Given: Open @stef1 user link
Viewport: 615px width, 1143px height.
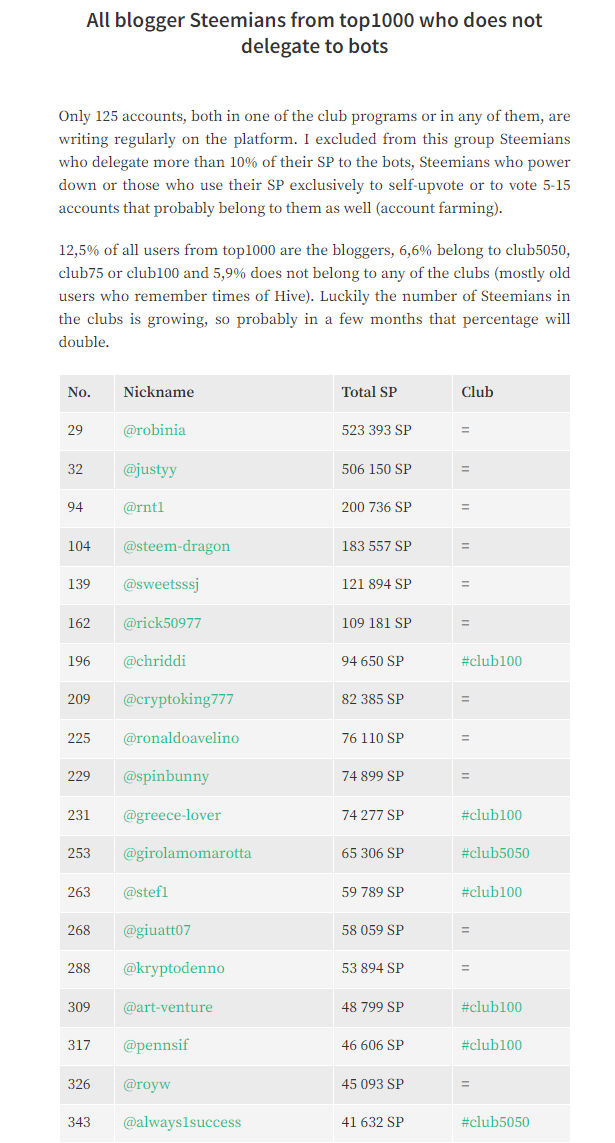Looking at the screenshot, I should click(x=145, y=892).
